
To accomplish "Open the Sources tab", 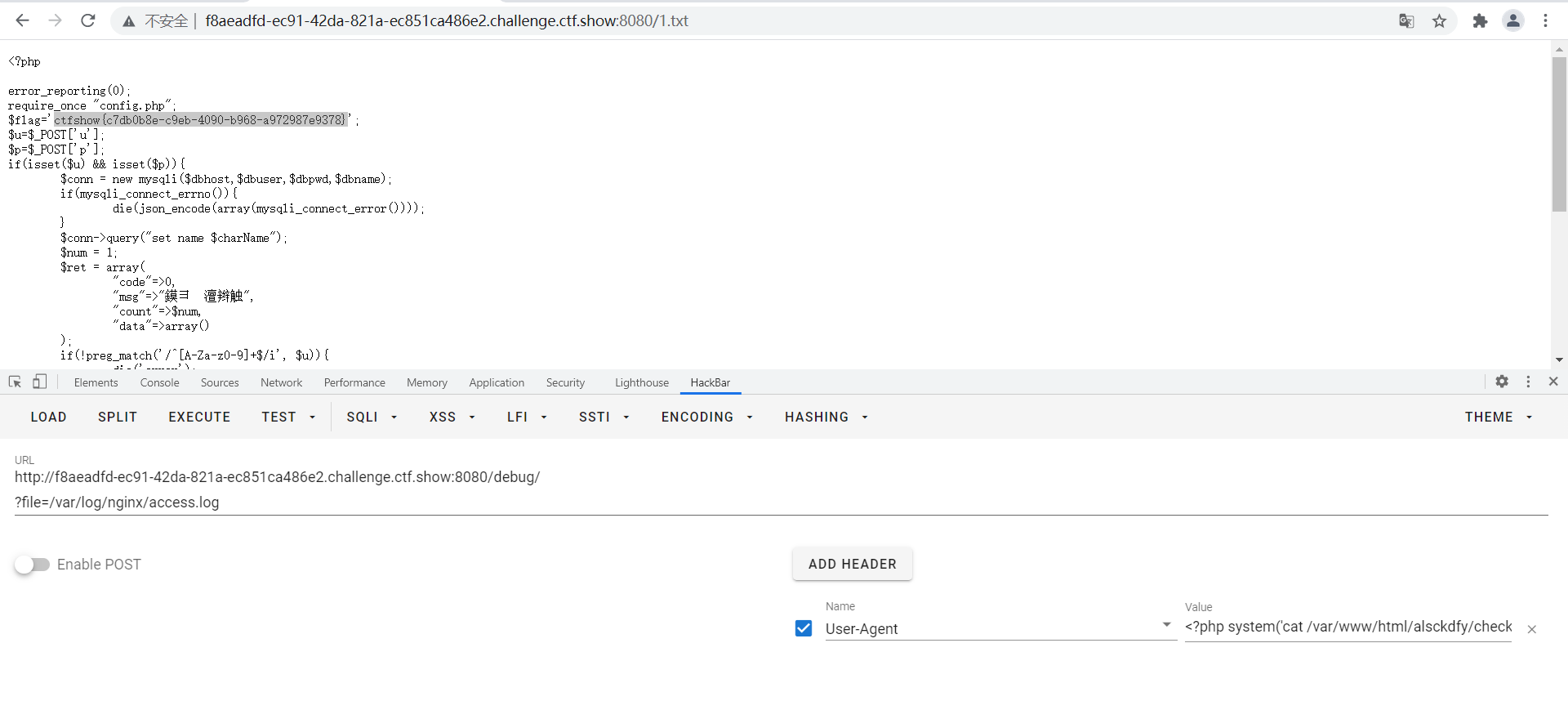I will coord(220,382).
